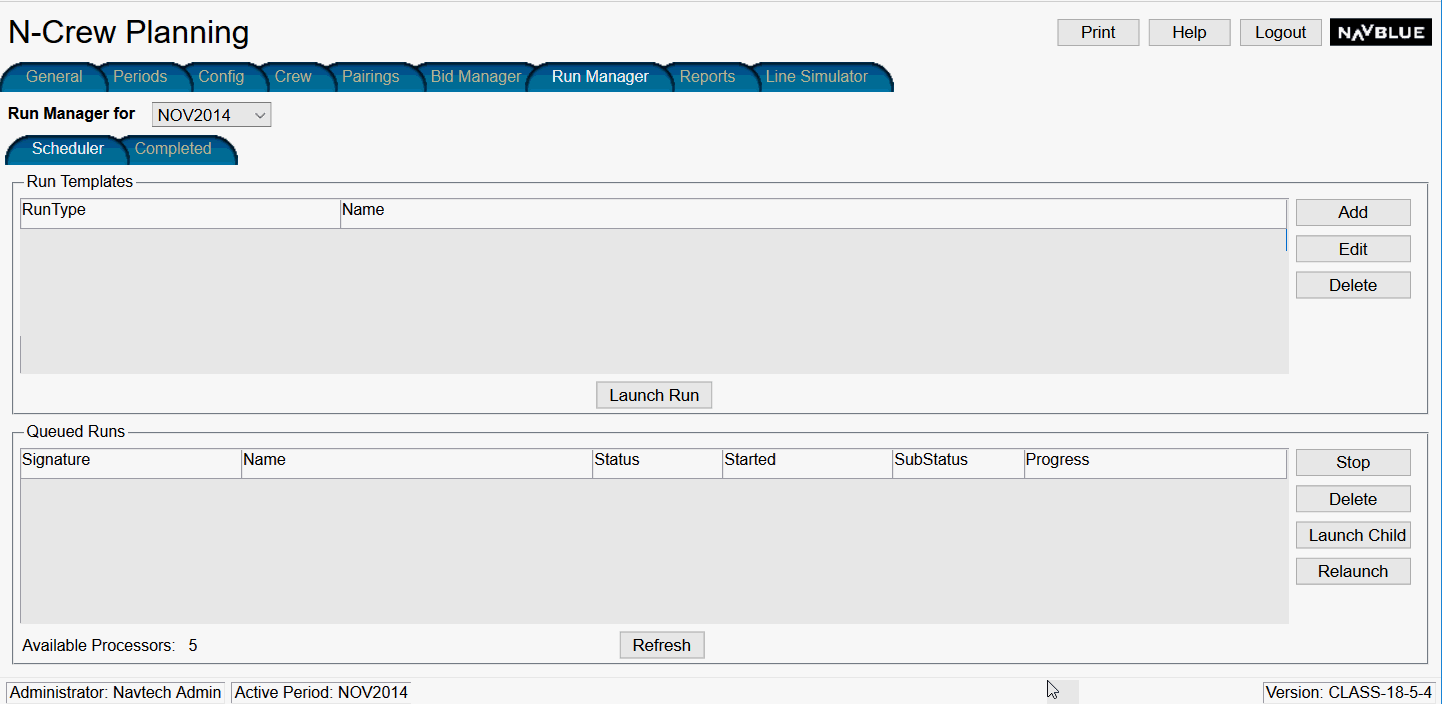Go to Line Simulator tab

tap(817, 77)
